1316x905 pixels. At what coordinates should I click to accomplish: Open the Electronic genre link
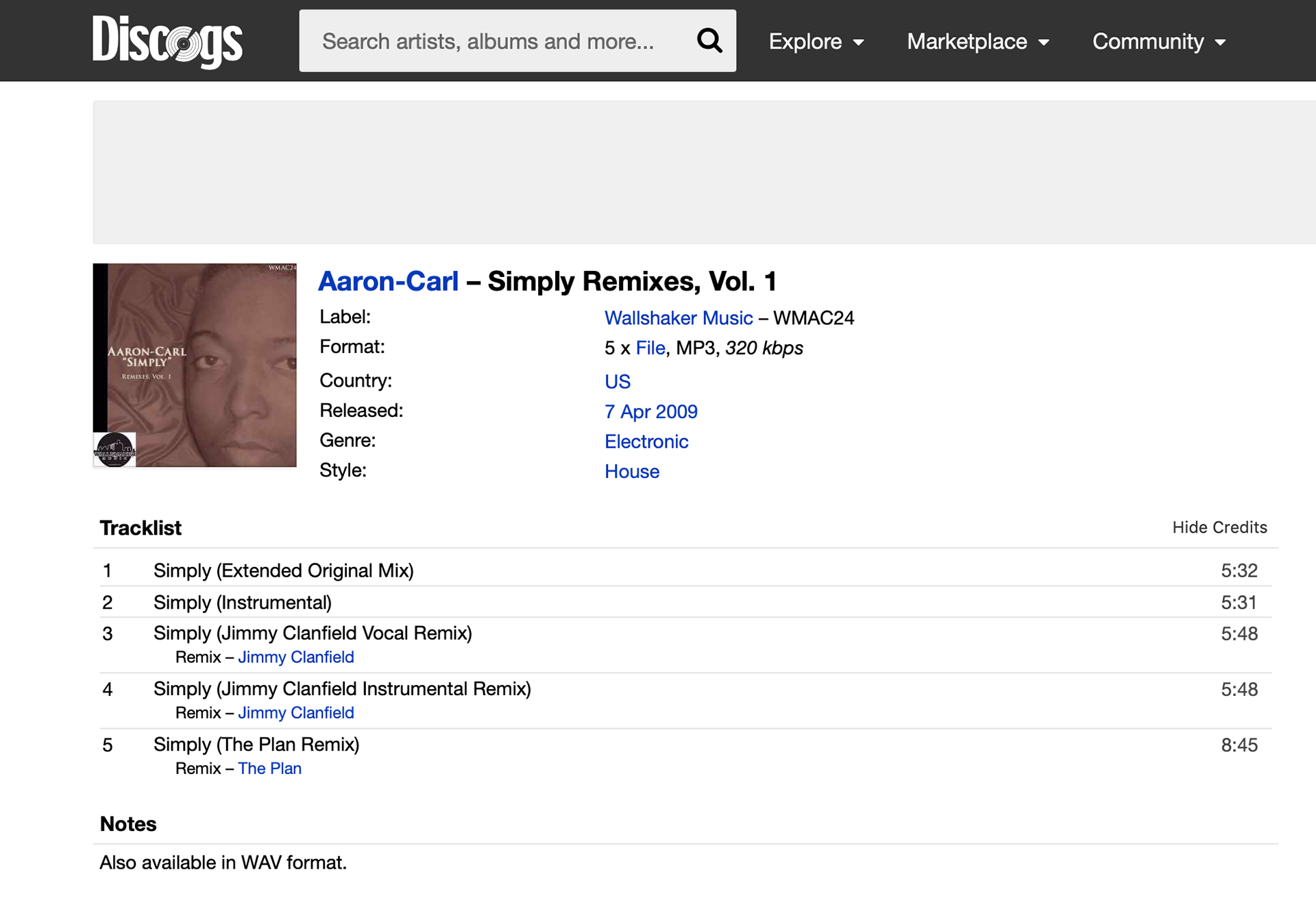tap(646, 442)
